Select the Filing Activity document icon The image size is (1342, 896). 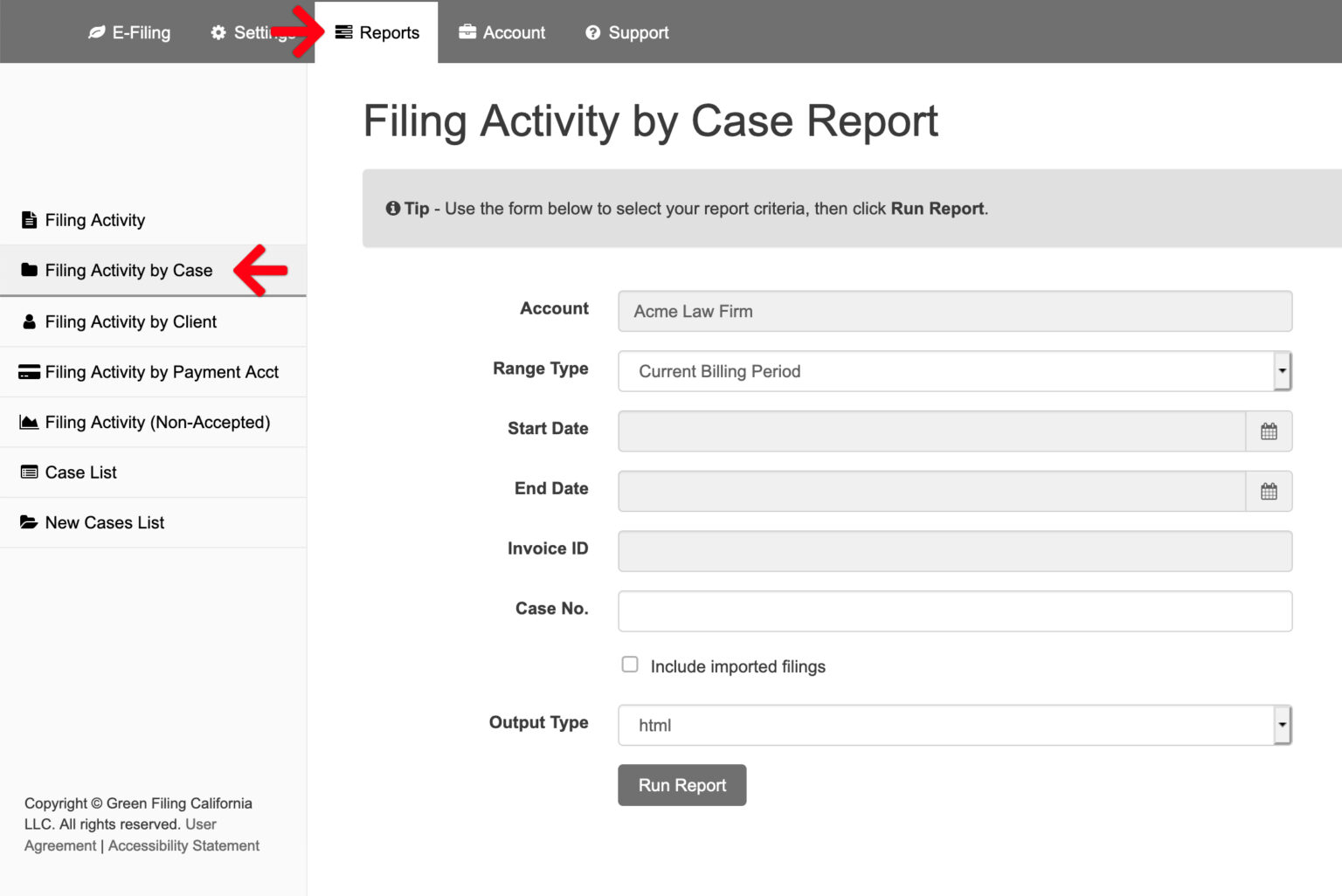click(x=29, y=219)
